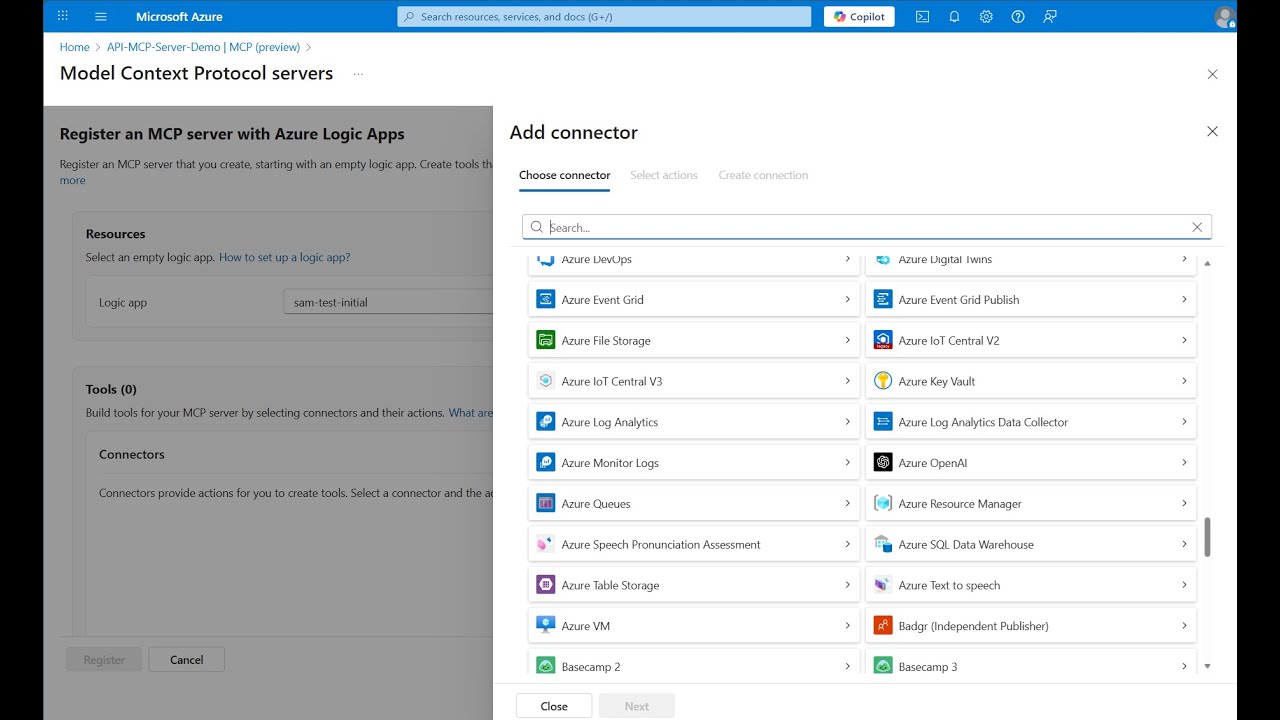Open How to set up a logic app link
Screen dimensions: 1280x720
[284, 257]
